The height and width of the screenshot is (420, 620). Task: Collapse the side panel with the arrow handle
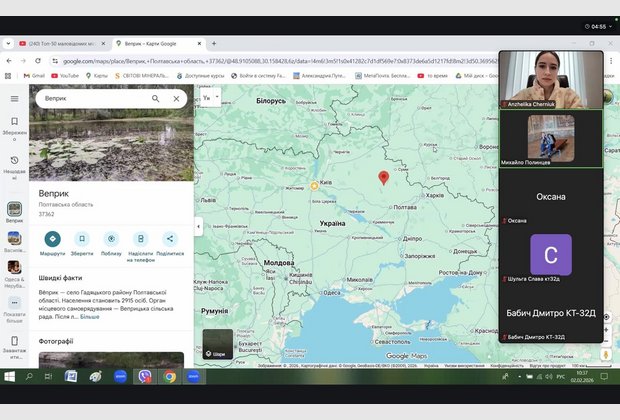click(198, 226)
